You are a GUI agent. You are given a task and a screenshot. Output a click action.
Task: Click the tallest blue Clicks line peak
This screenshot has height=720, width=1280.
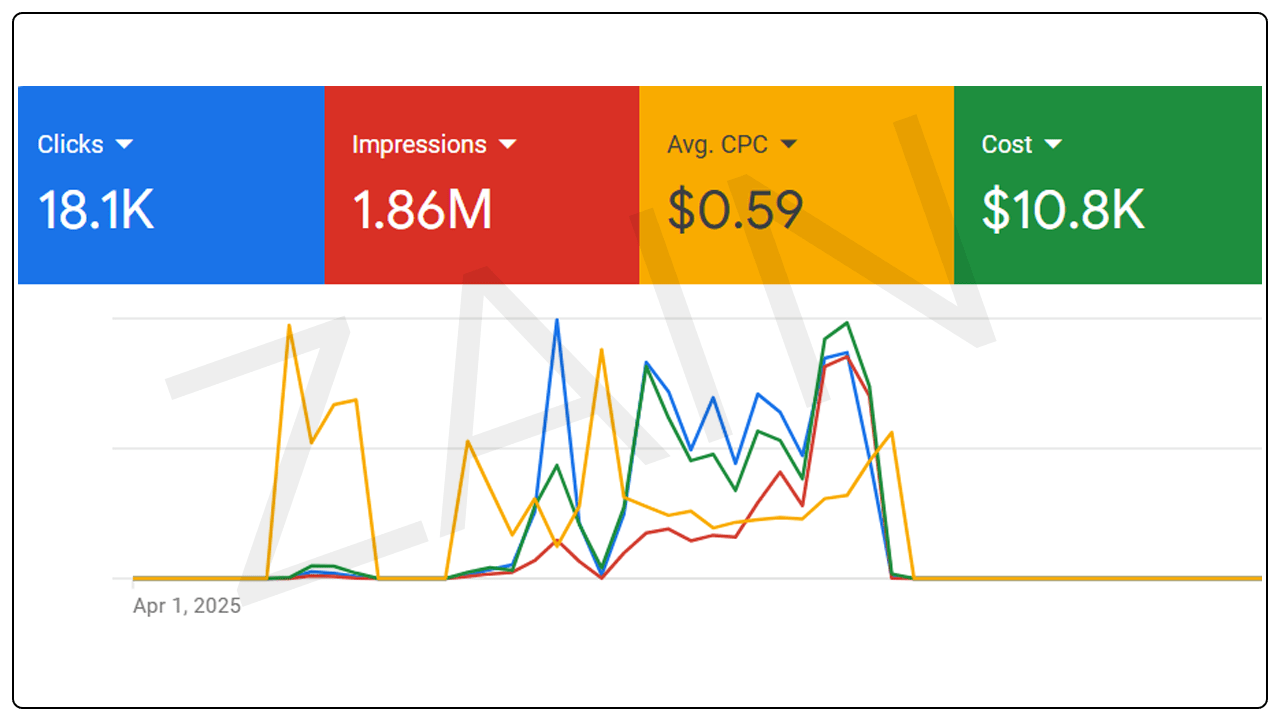[x=556, y=321]
